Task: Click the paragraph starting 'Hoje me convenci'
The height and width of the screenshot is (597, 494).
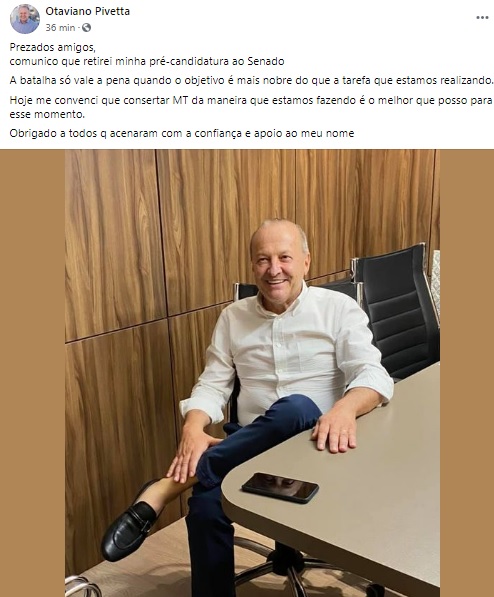Action: [x=251, y=107]
